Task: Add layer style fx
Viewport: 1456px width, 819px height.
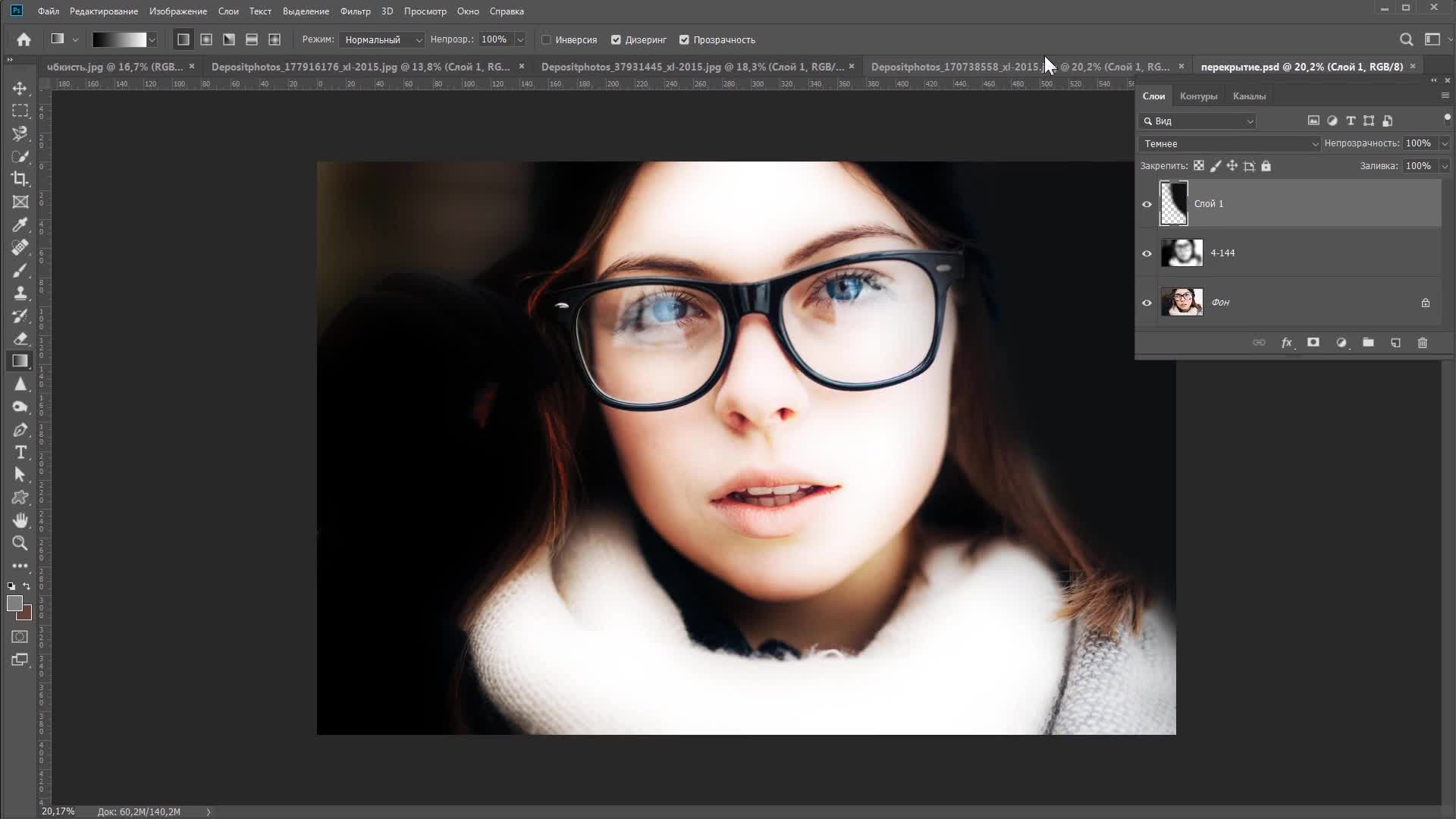Action: point(1287,343)
